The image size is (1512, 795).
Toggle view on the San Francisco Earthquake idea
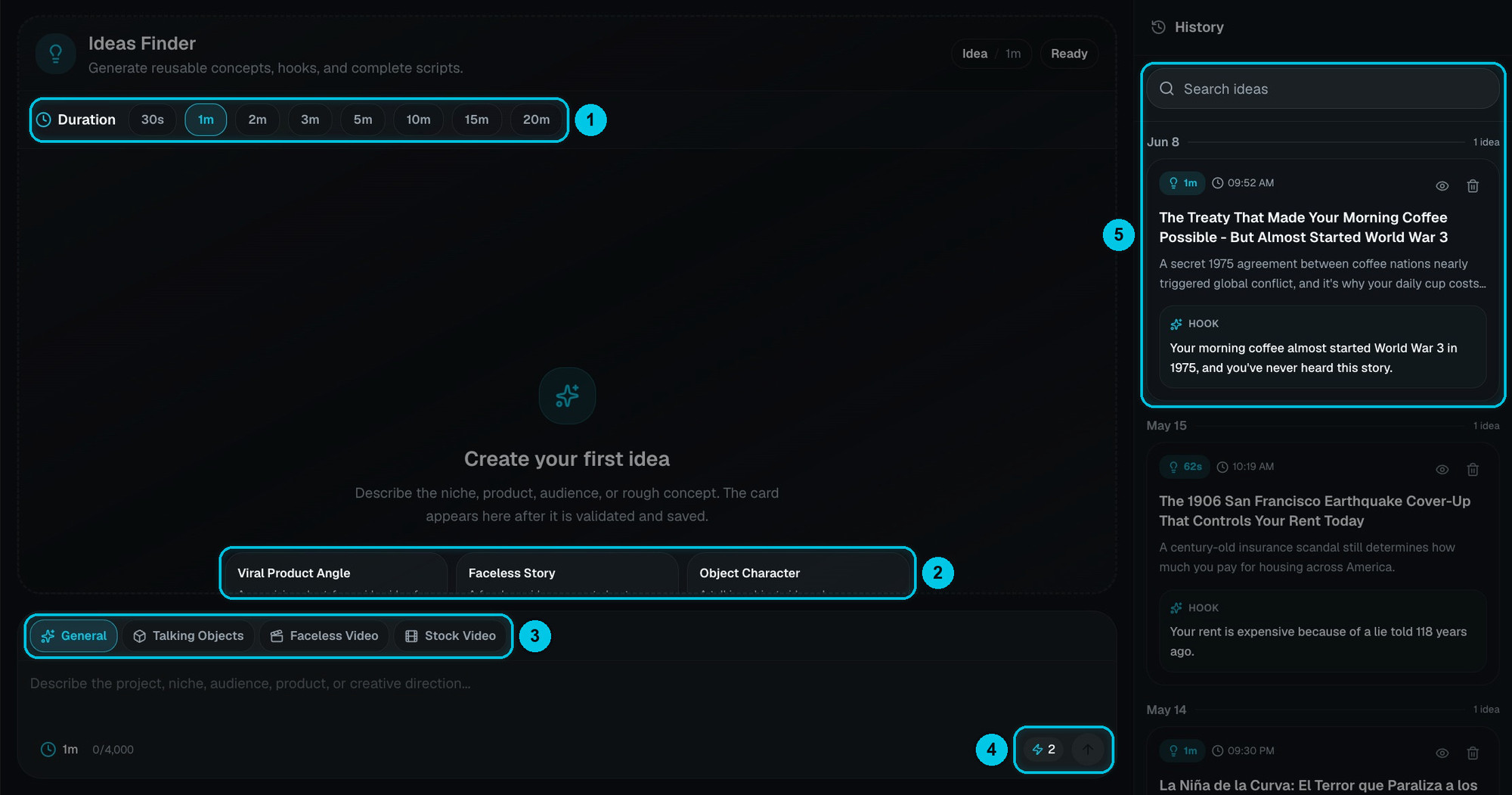pyautogui.click(x=1442, y=470)
